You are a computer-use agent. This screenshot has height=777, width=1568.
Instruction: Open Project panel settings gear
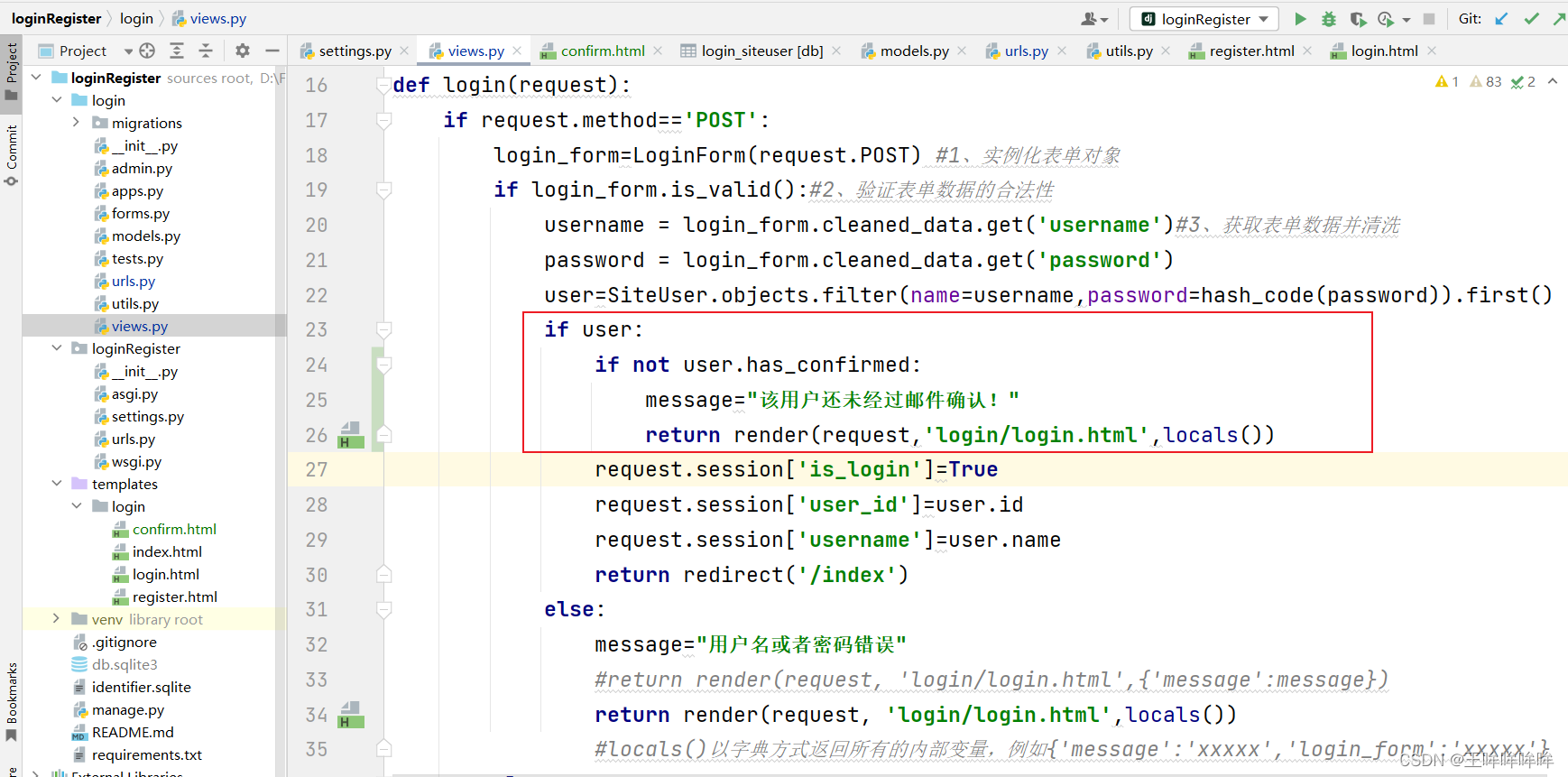click(x=243, y=51)
